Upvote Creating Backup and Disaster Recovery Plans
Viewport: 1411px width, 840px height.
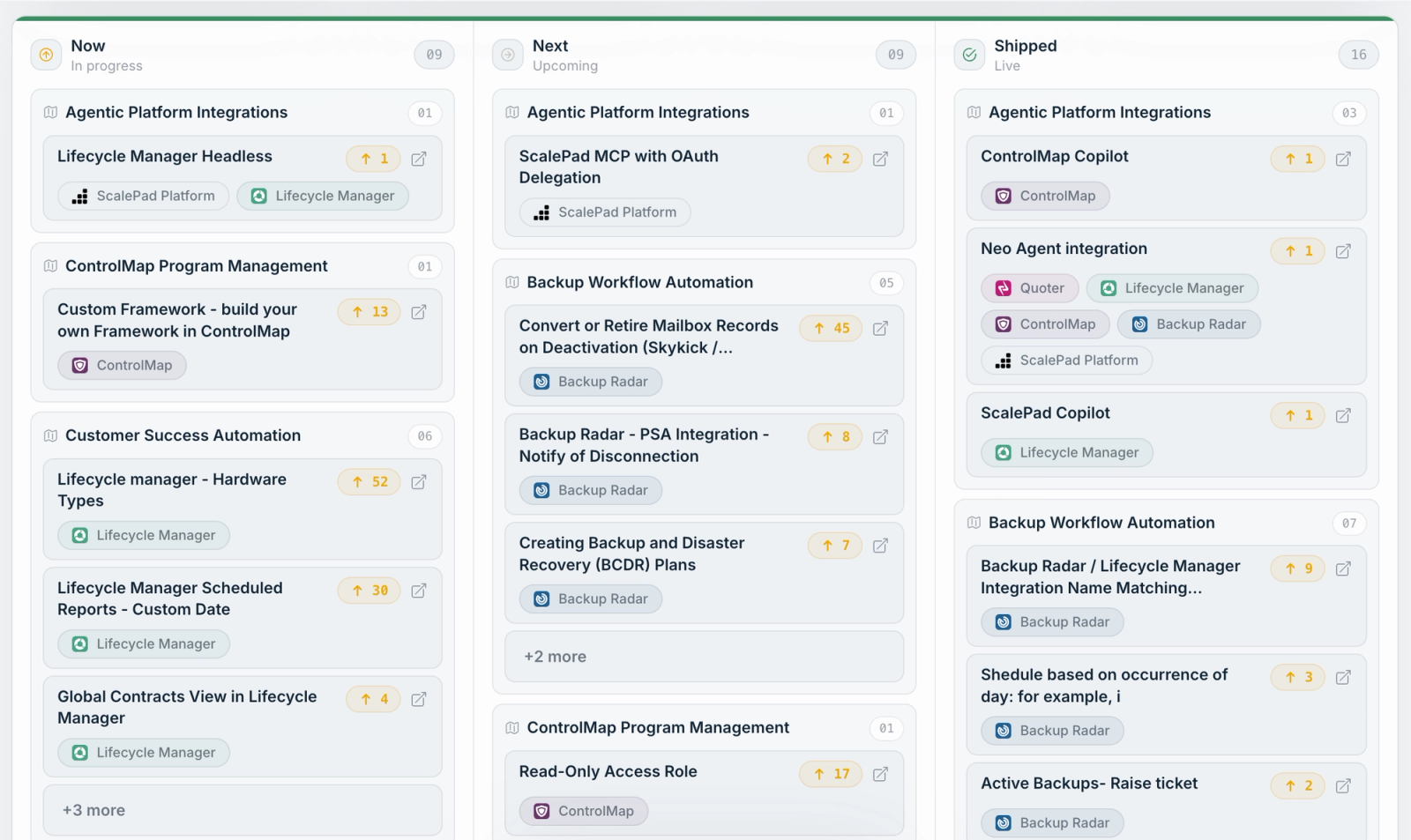[x=835, y=546]
